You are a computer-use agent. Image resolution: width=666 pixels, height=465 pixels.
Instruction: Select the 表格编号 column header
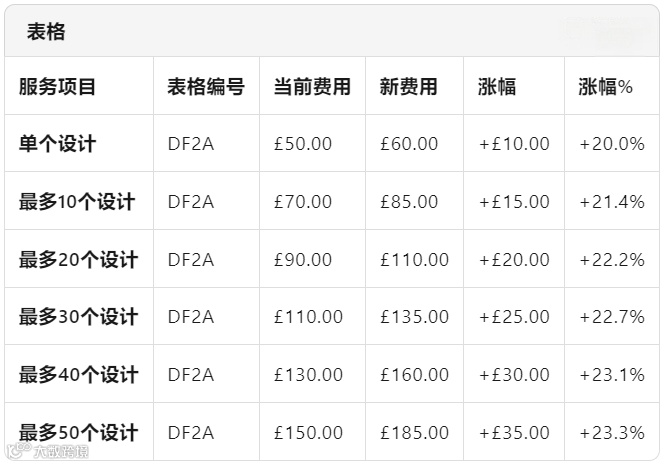205,87
